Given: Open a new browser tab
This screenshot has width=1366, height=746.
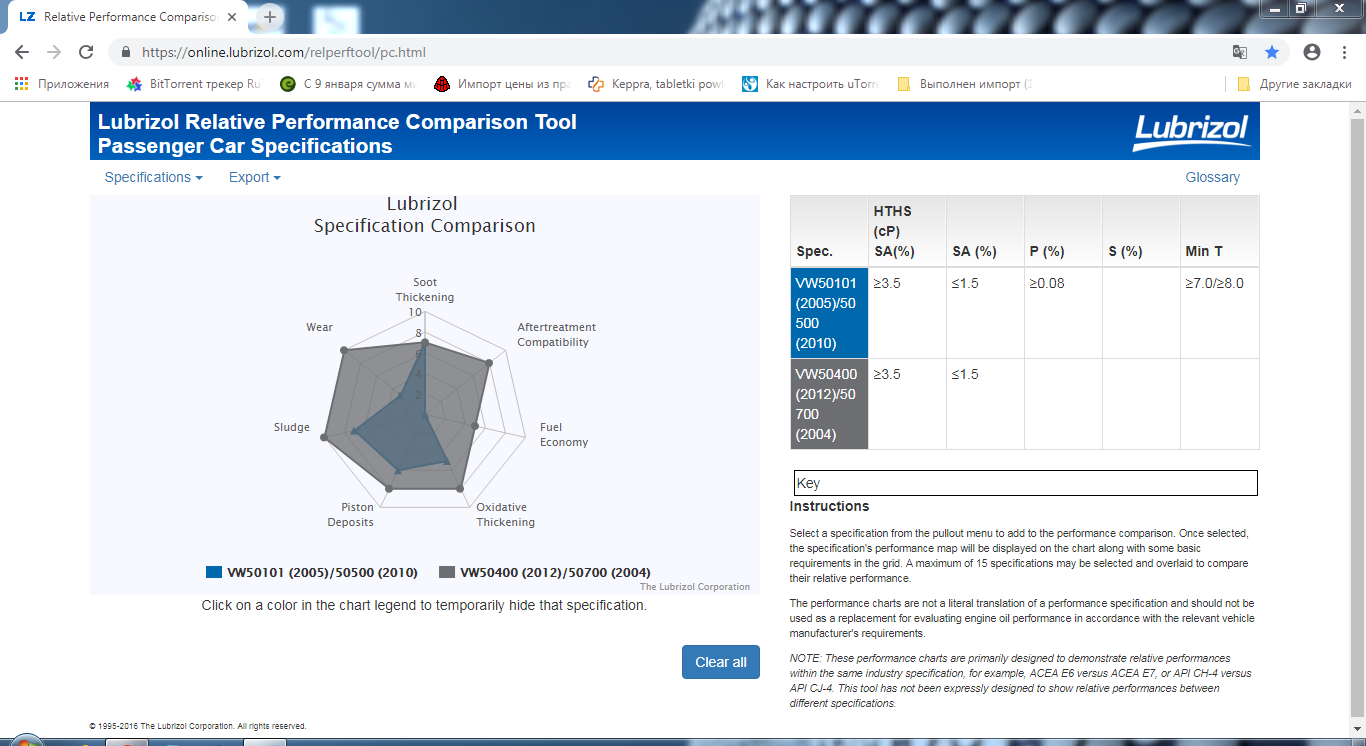Looking at the screenshot, I should (x=270, y=17).
